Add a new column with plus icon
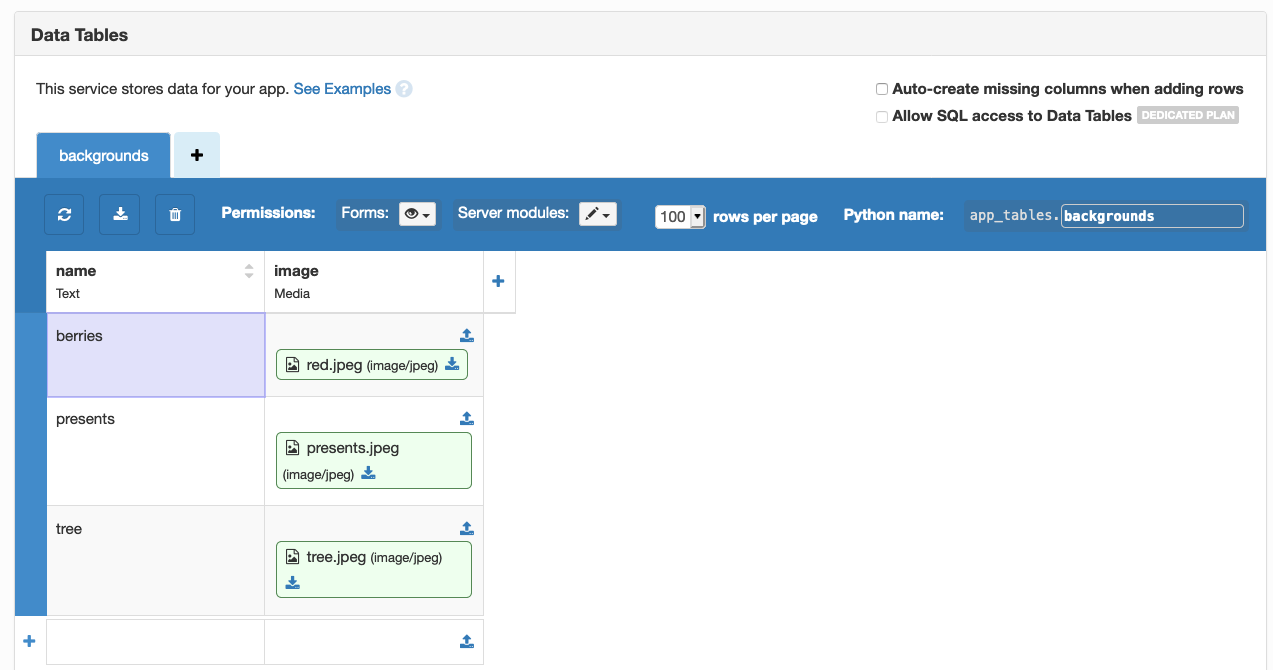The image size is (1273, 670). coord(498,282)
